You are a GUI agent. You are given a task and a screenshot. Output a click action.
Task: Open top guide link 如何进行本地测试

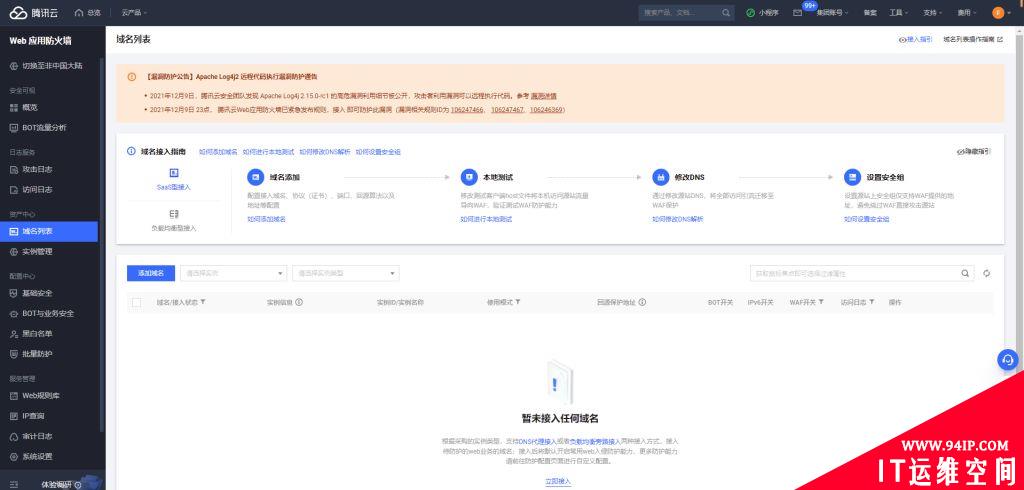[x=268, y=152]
